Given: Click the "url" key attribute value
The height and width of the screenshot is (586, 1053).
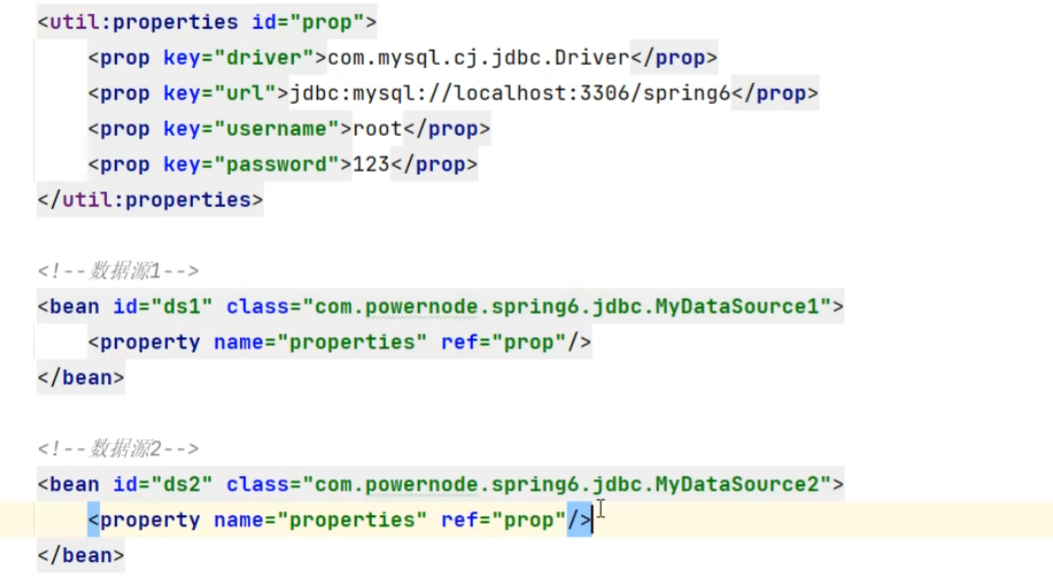Looking at the screenshot, I should point(245,94).
